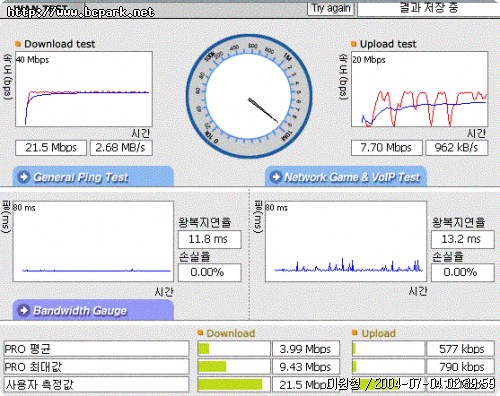Click the Upload test heading
This screenshot has width=500, height=396.
pyautogui.click(x=388, y=44)
